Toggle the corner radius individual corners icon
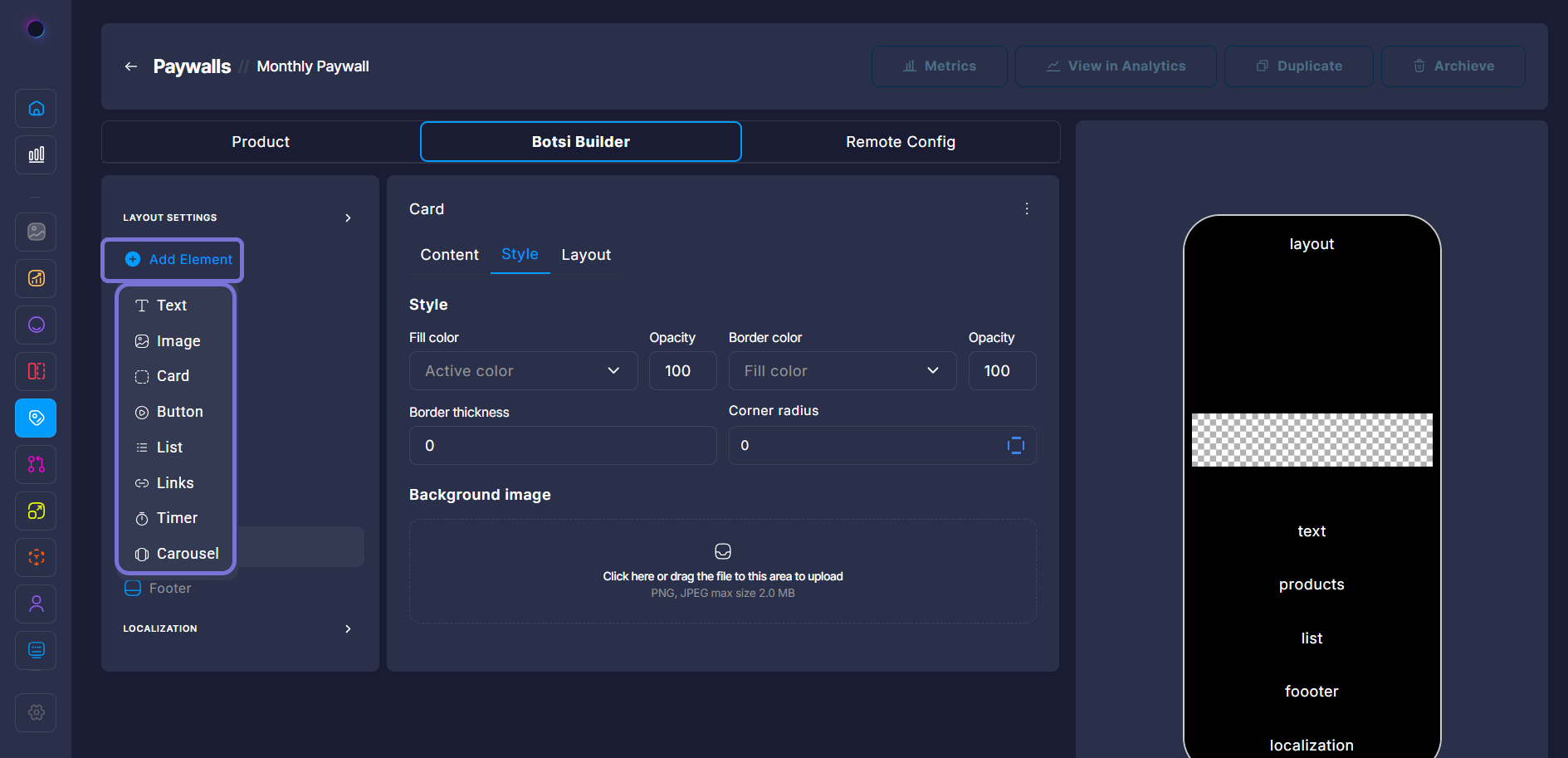This screenshot has width=1568, height=758. (x=1015, y=446)
